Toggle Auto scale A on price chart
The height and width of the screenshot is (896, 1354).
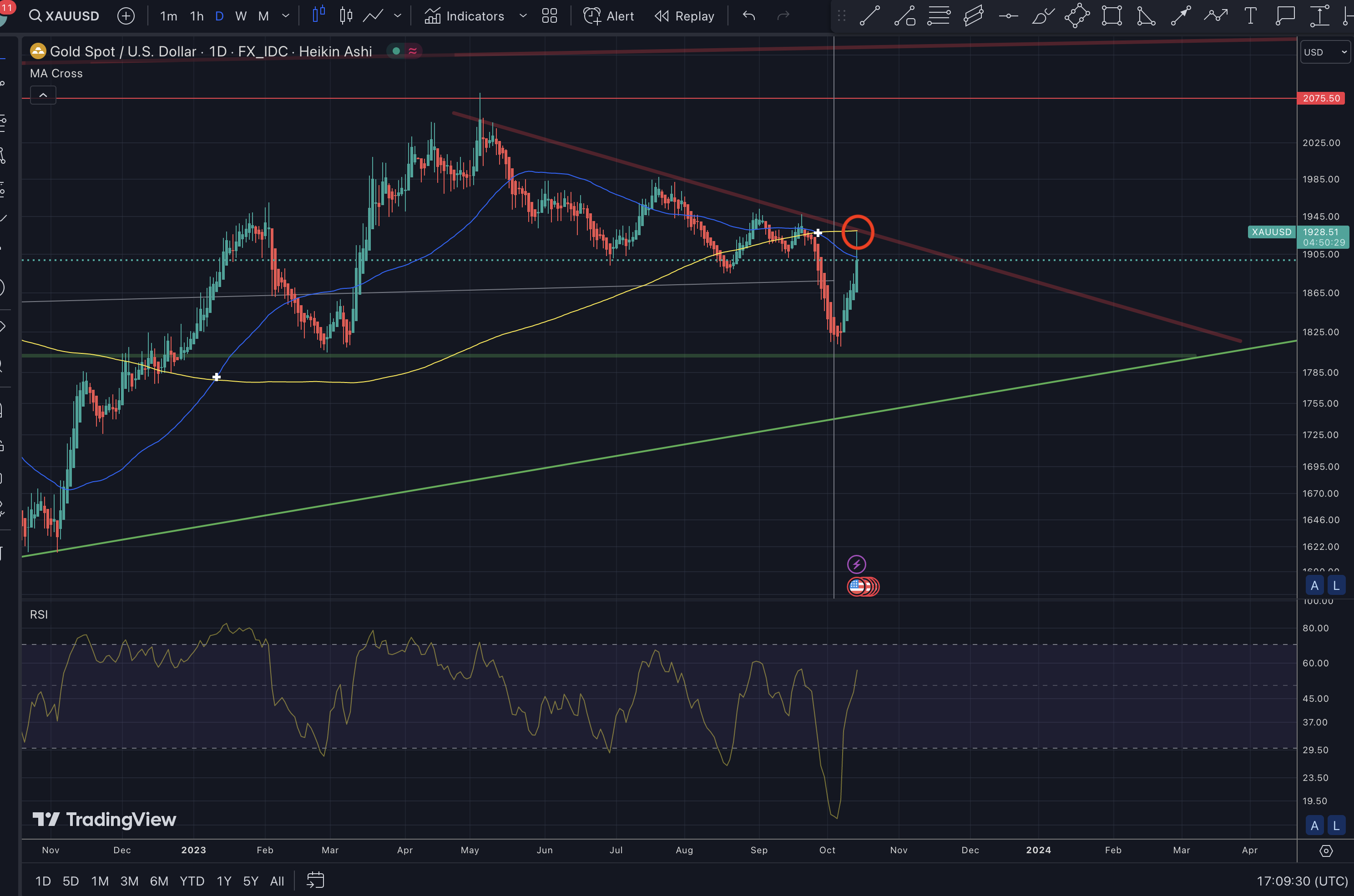pos(1314,585)
